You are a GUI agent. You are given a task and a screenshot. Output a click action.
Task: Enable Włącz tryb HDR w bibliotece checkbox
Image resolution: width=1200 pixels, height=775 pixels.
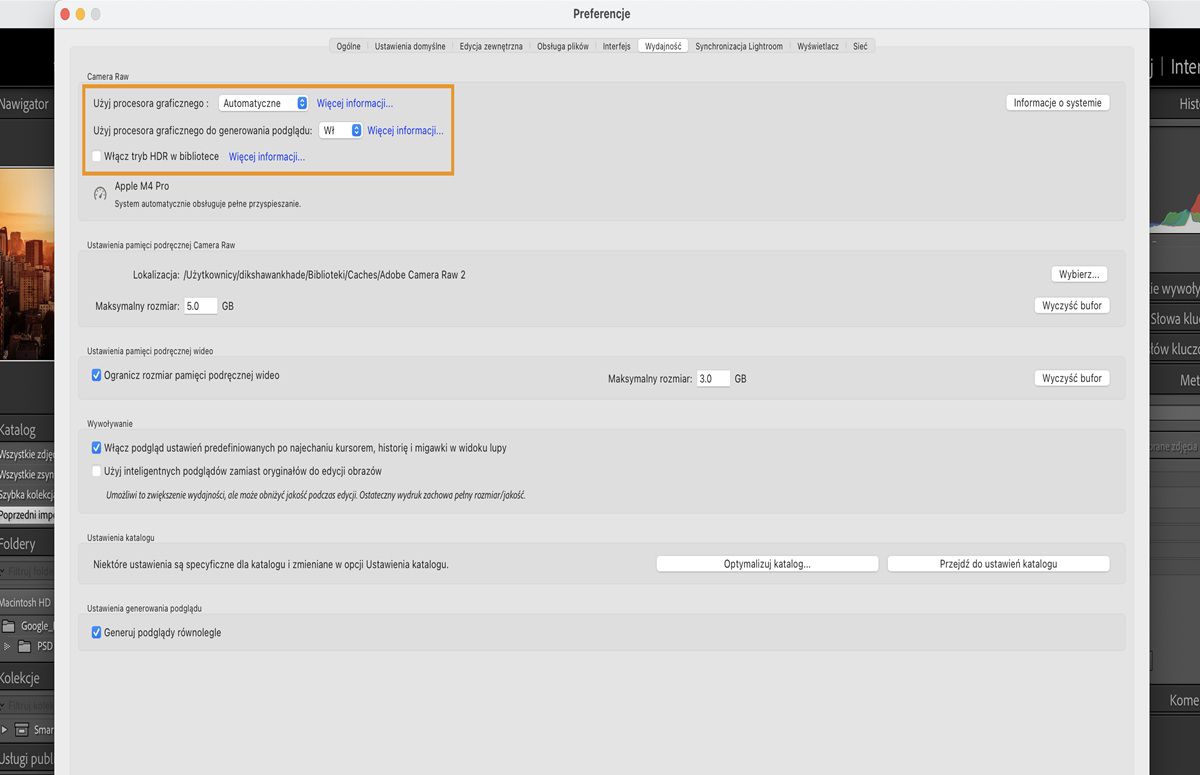click(x=97, y=157)
